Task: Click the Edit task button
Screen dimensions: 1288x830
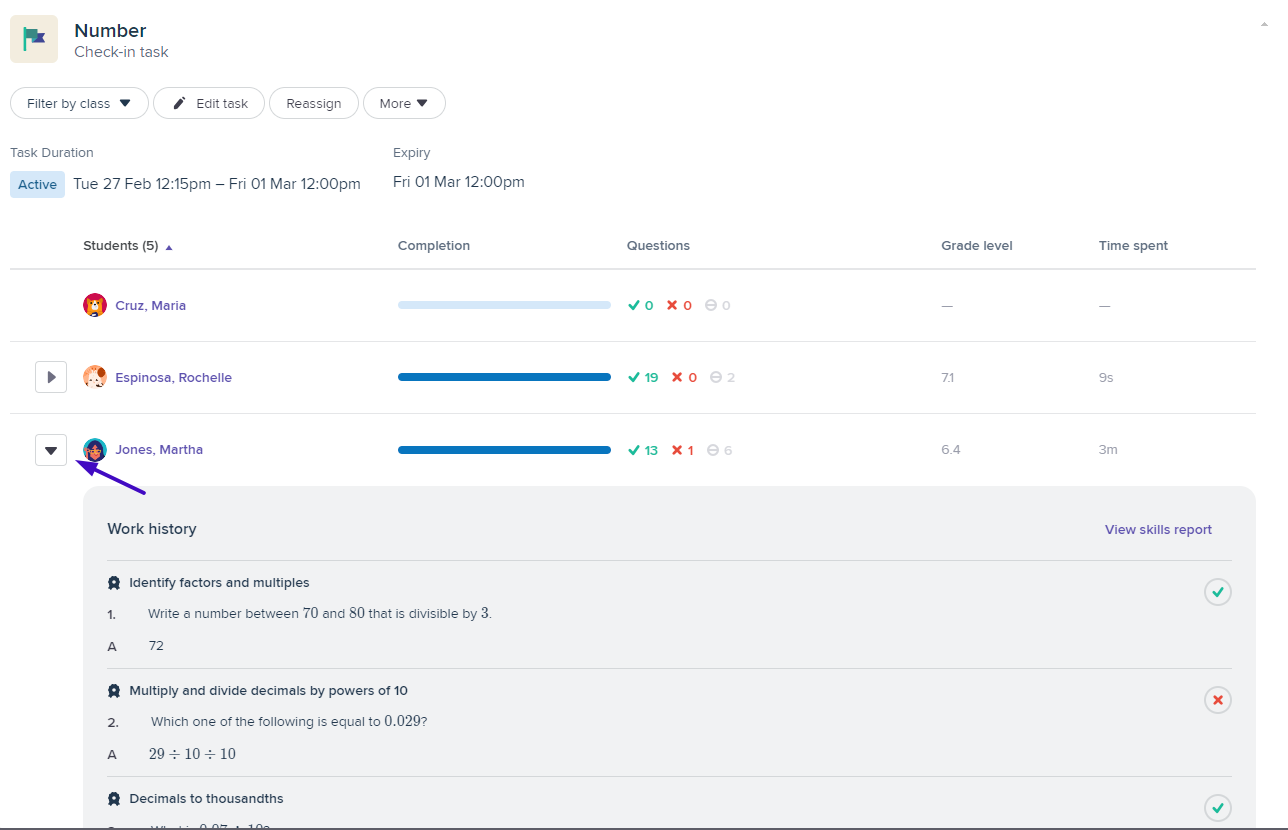Action: (209, 103)
